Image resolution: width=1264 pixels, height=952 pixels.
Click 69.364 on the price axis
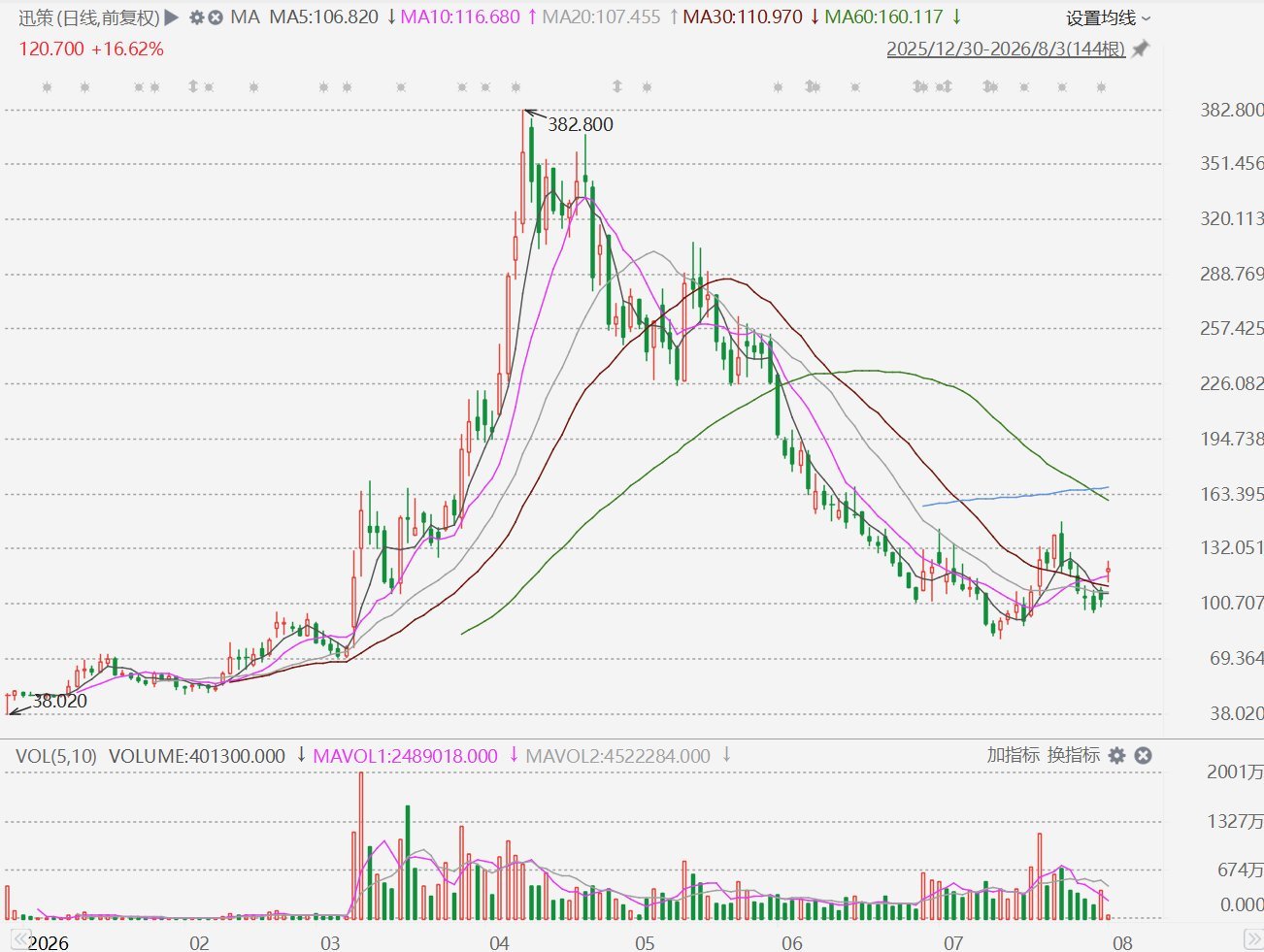[x=1237, y=658]
